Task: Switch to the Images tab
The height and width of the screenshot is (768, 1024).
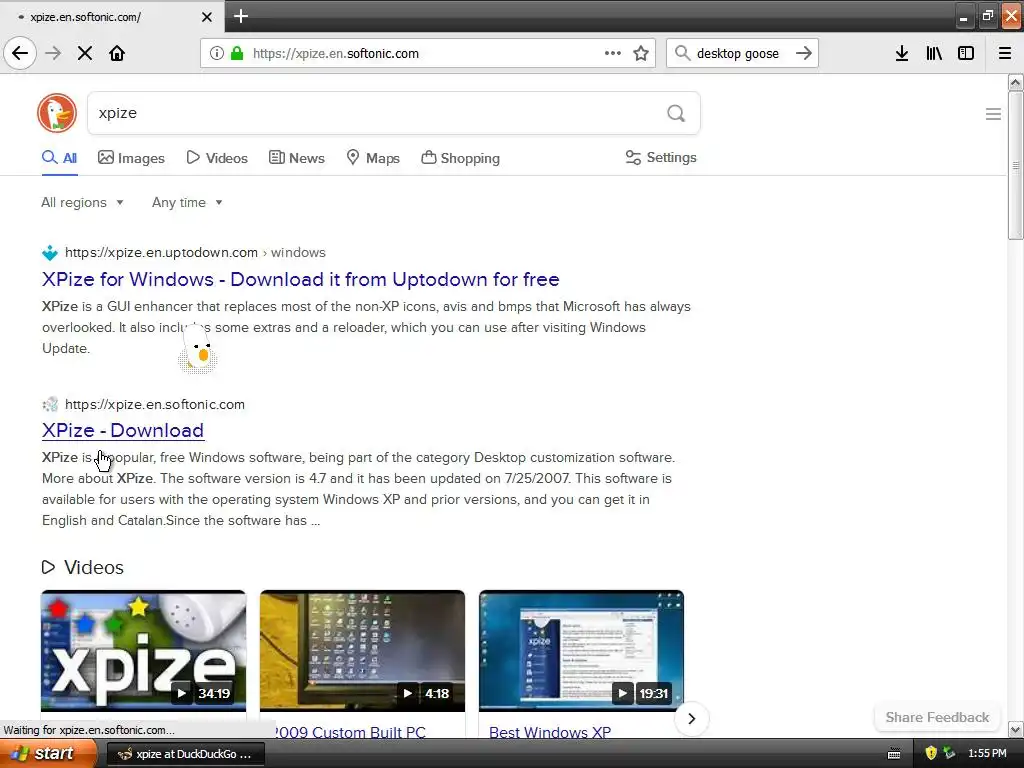Action: [131, 158]
